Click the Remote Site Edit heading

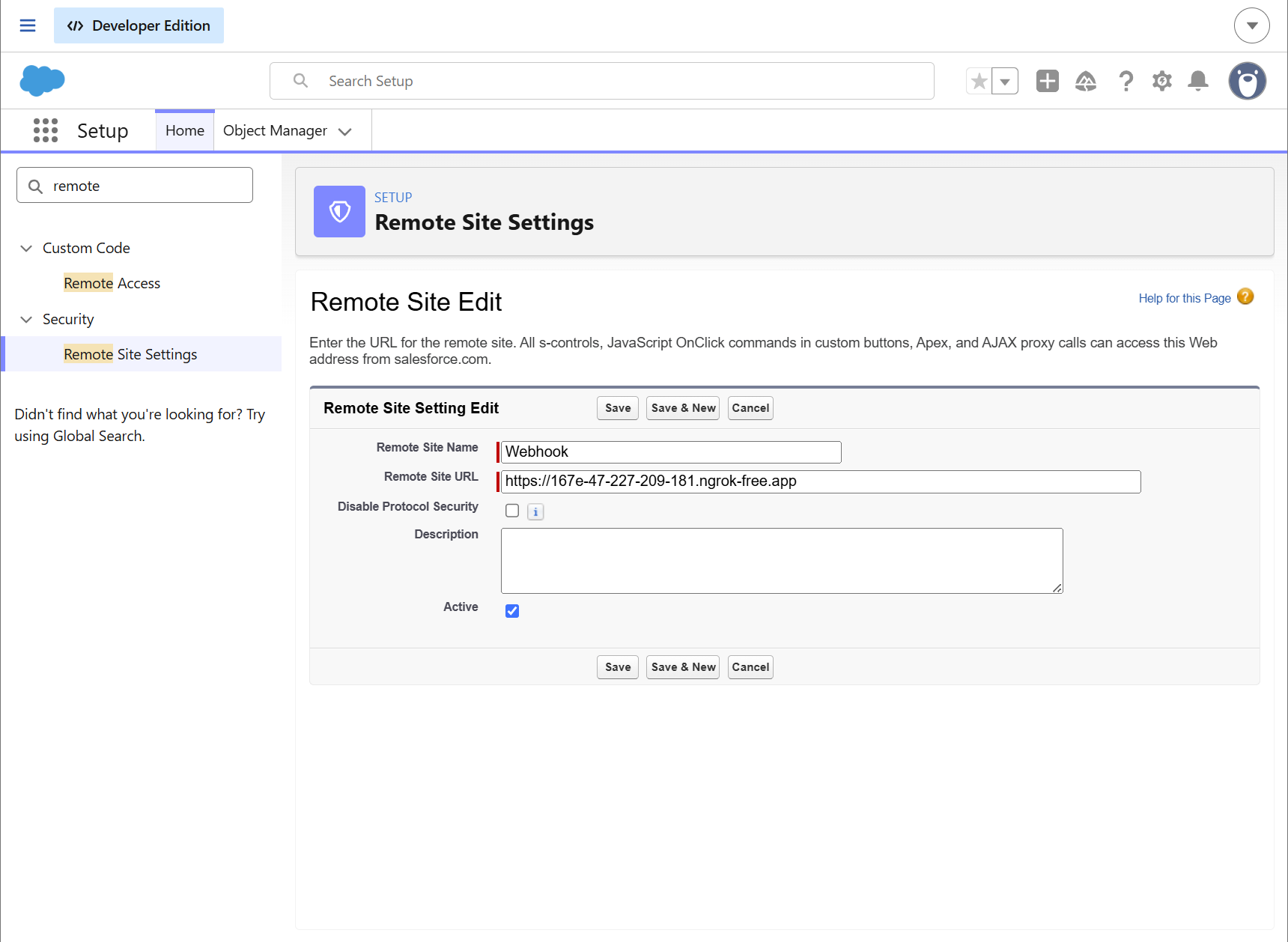(406, 302)
